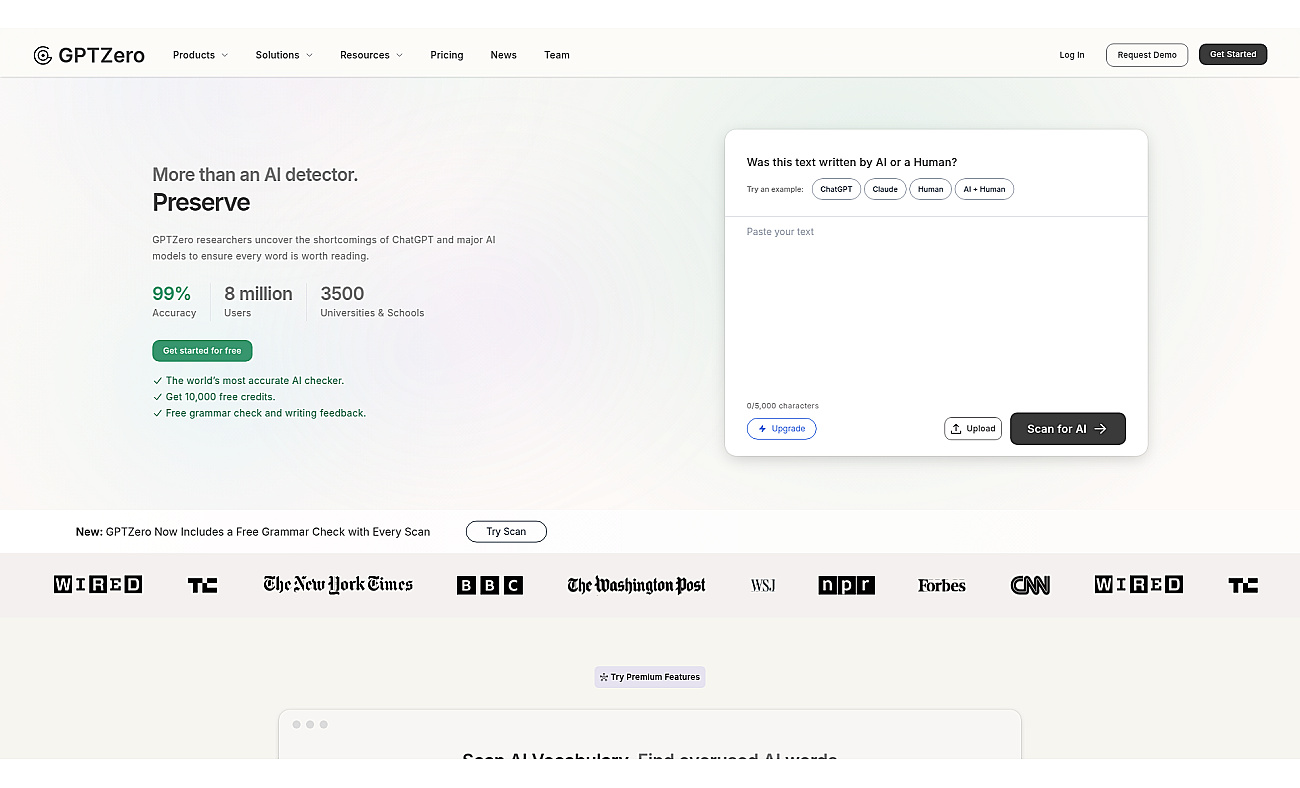Try the ChatGPT example text
This screenshot has height=788, width=1300.
836,189
